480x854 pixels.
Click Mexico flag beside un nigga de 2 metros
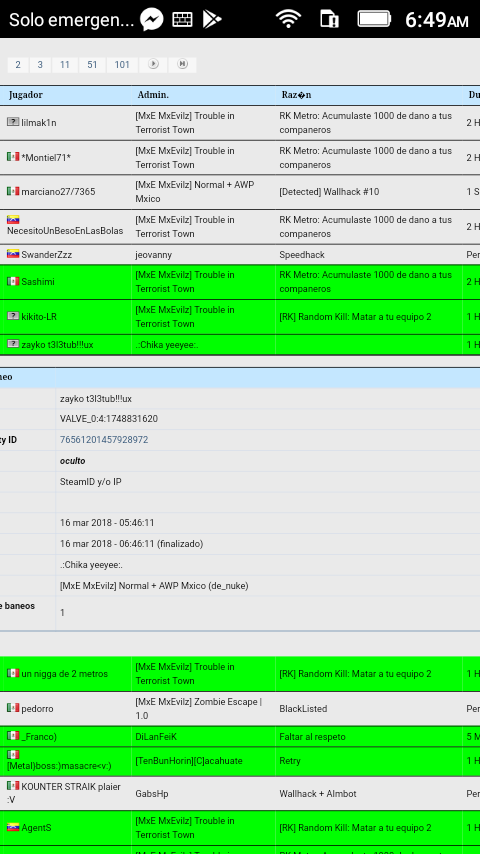coord(13,673)
